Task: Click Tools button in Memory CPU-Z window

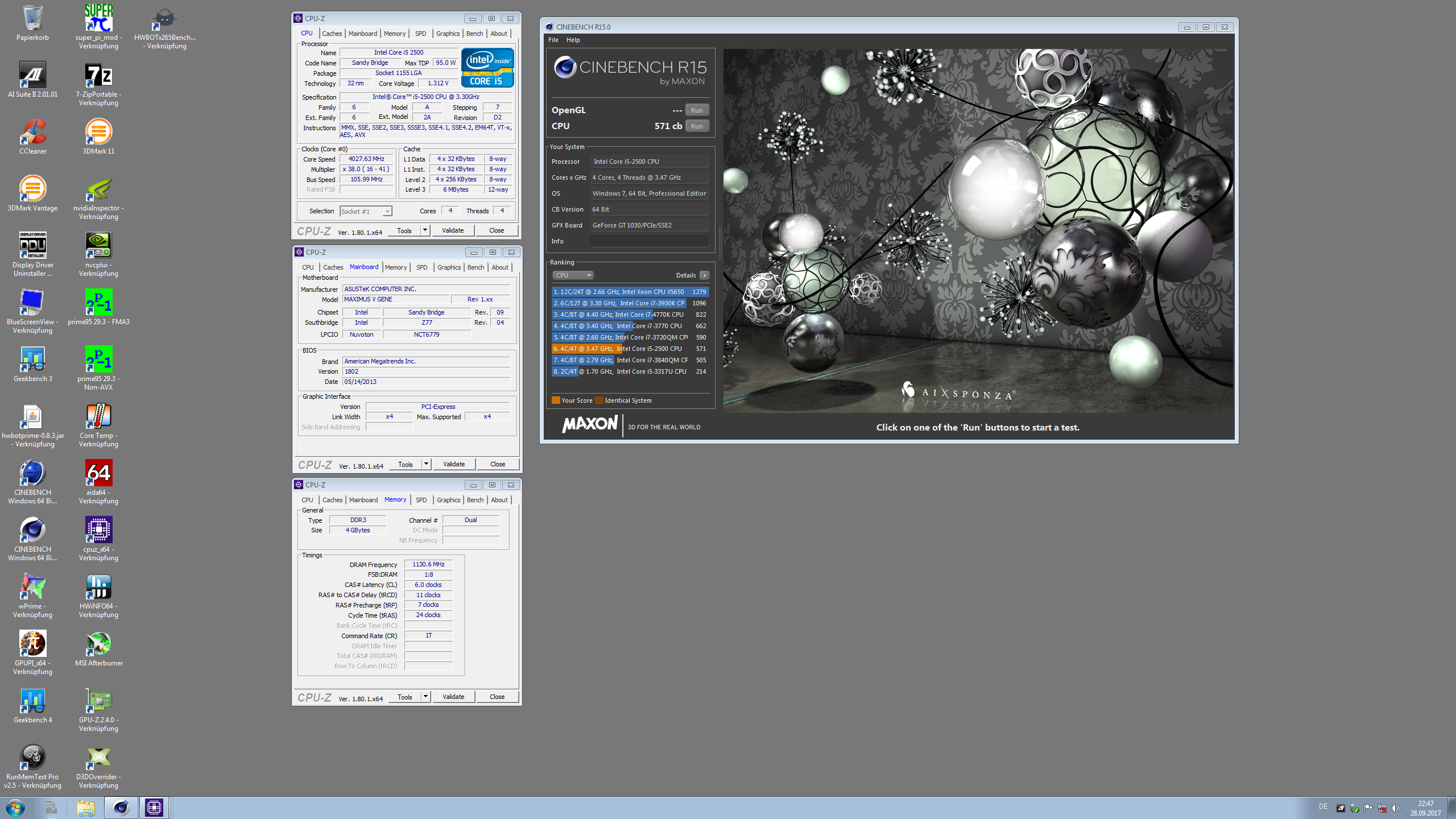Action: [x=405, y=697]
